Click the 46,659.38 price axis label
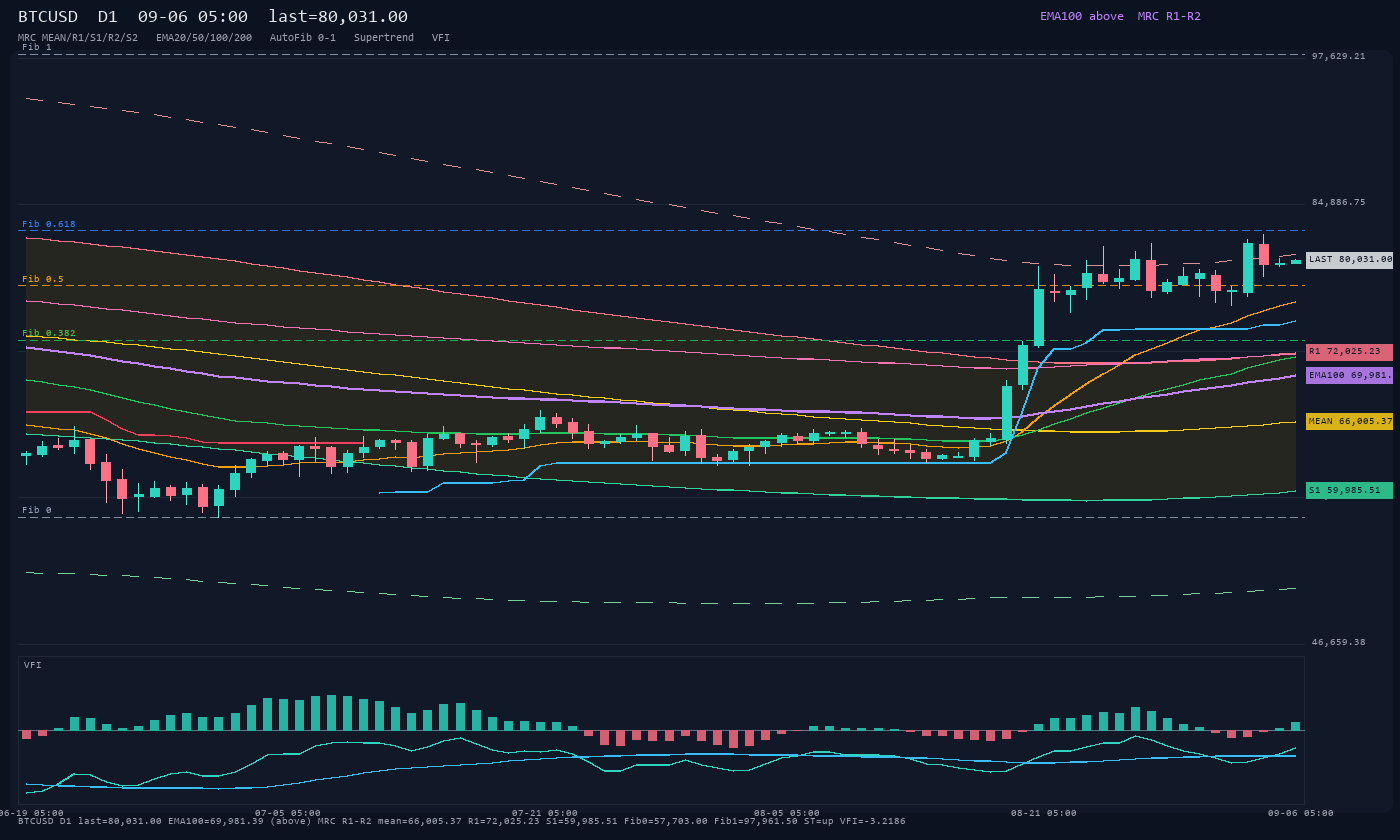This screenshot has width=1400, height=840. [x=1338, y=642]
